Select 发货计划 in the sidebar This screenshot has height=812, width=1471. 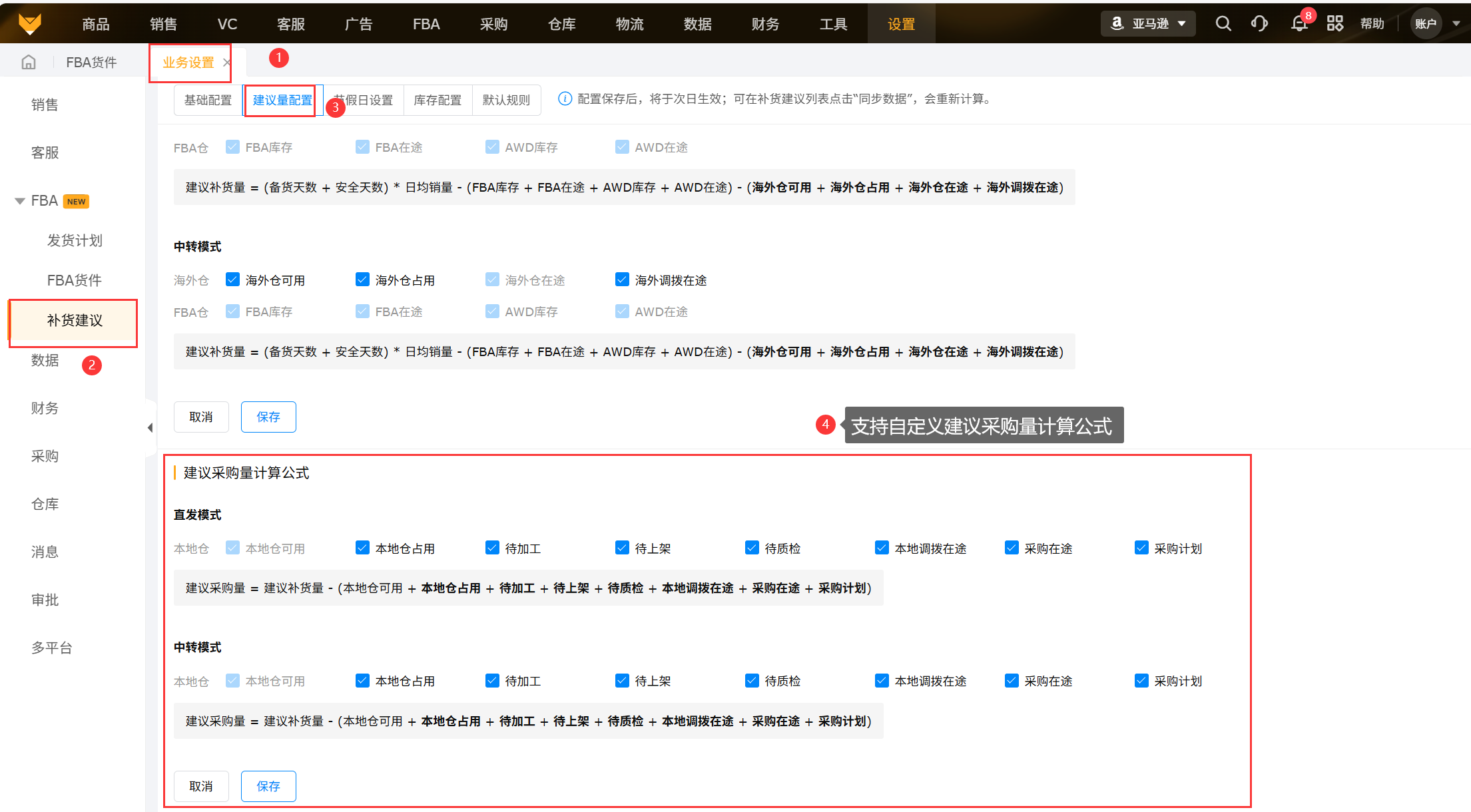[75, 240]
